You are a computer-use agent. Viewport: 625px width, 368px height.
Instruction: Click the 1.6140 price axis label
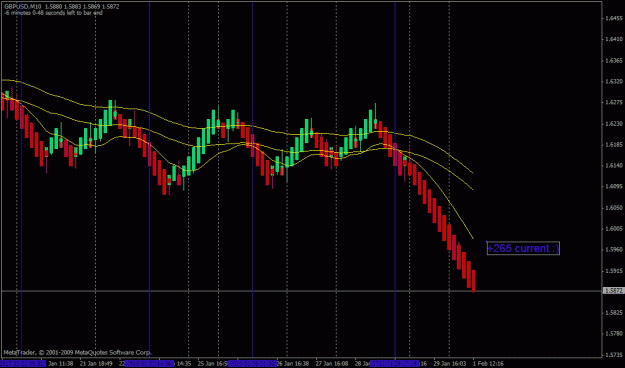tap(613, 165)
